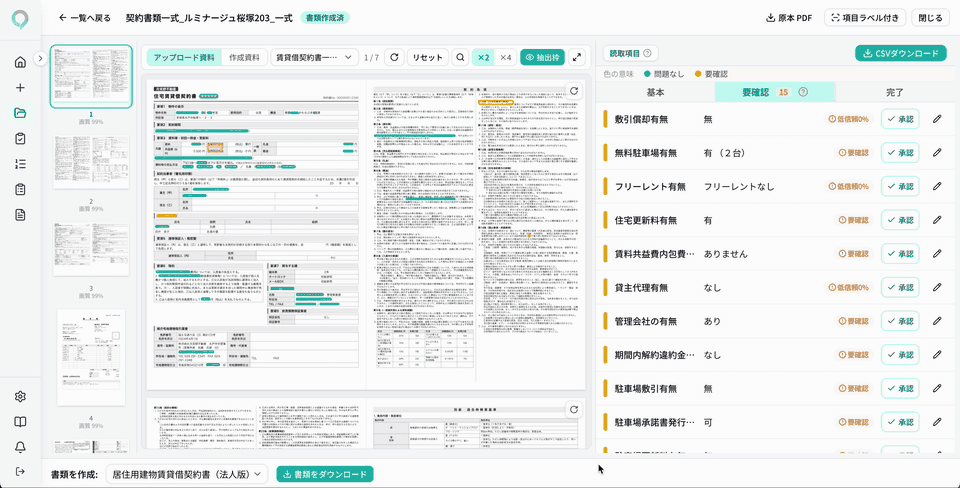Edit the 無料駐車場有無 row with pencil icon
Image resolution: width=960 pixels, height=488 pixels.
937,152
